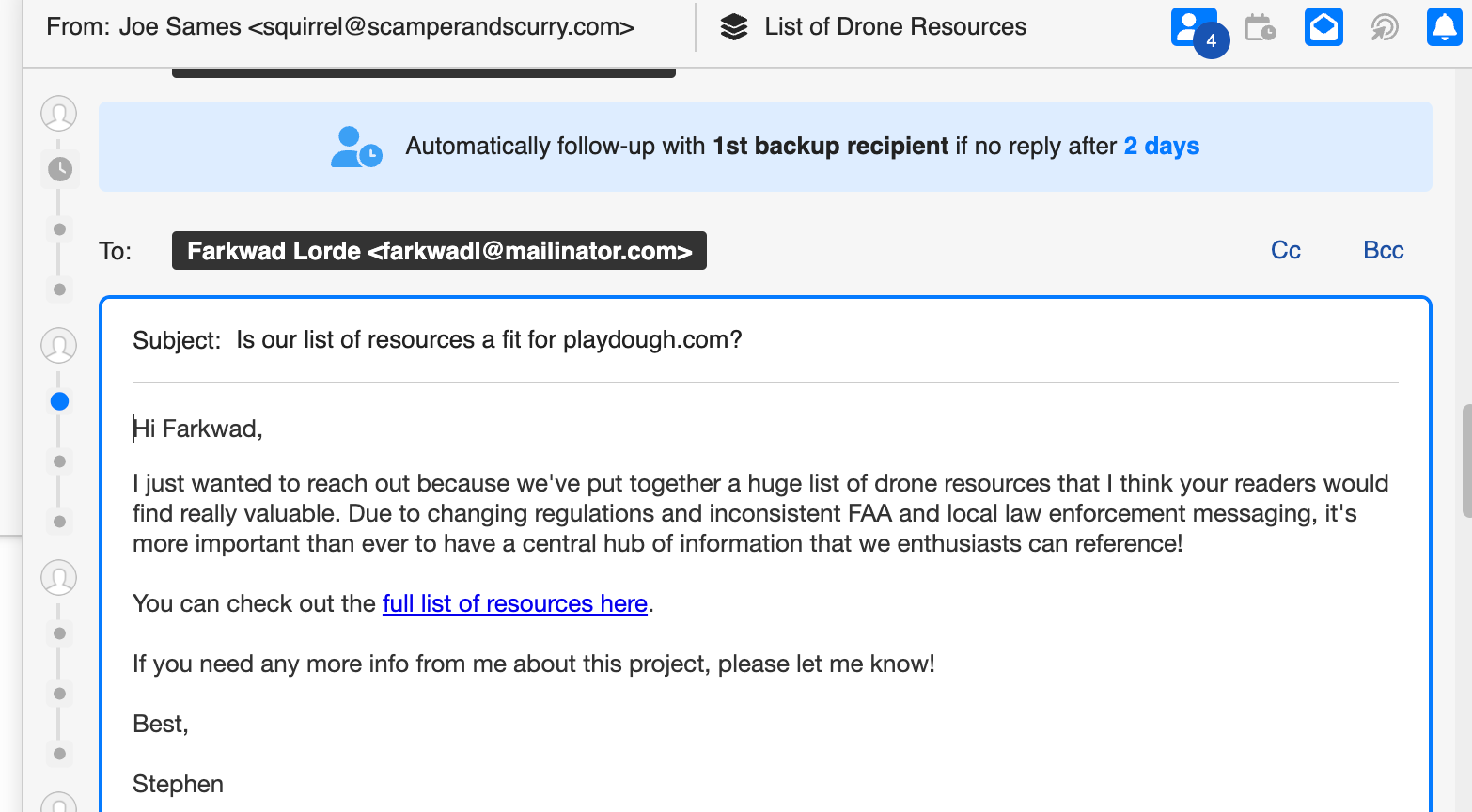Click the clock icon in the left timeline

[x=60, y=169]
